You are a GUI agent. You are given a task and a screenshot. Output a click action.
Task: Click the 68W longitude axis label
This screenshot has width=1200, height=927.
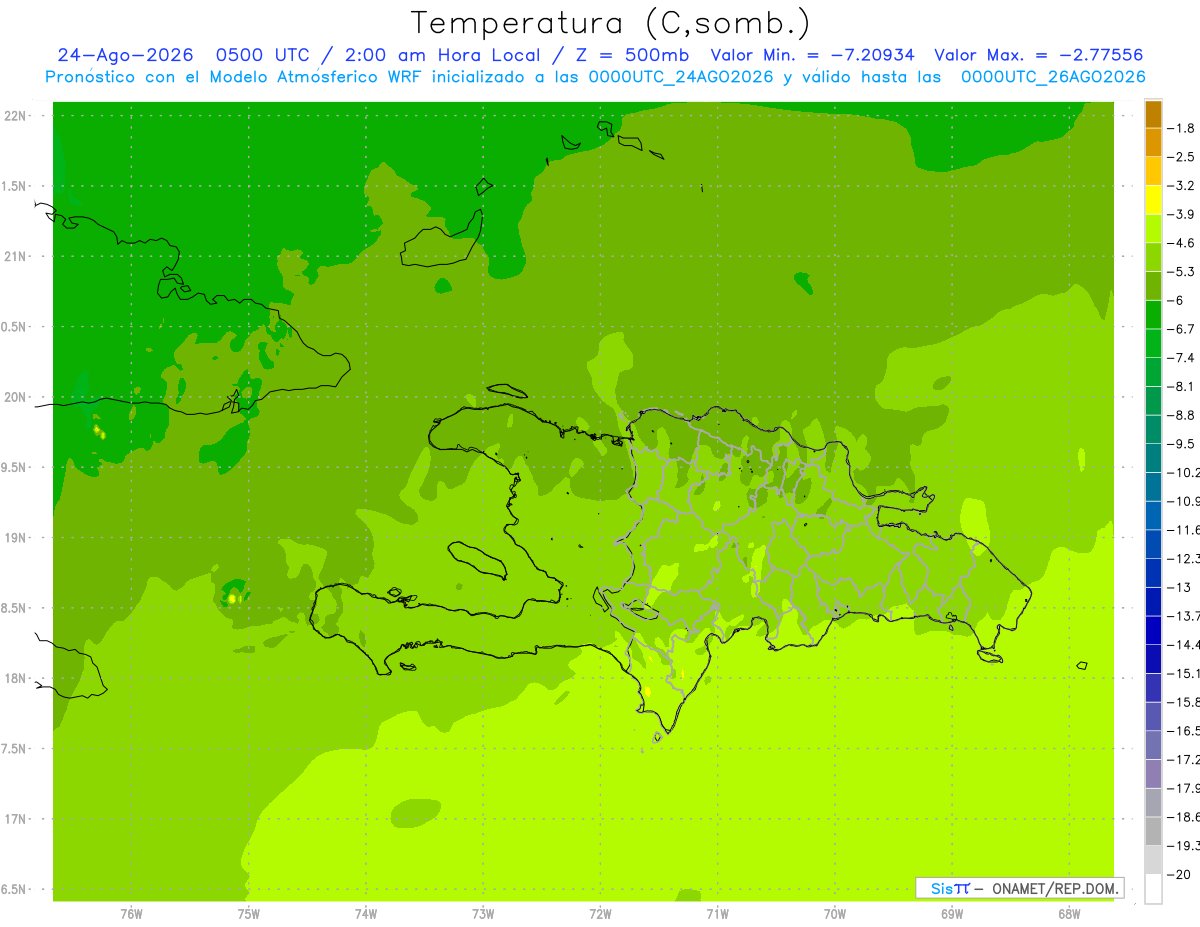coord(1069,913)
